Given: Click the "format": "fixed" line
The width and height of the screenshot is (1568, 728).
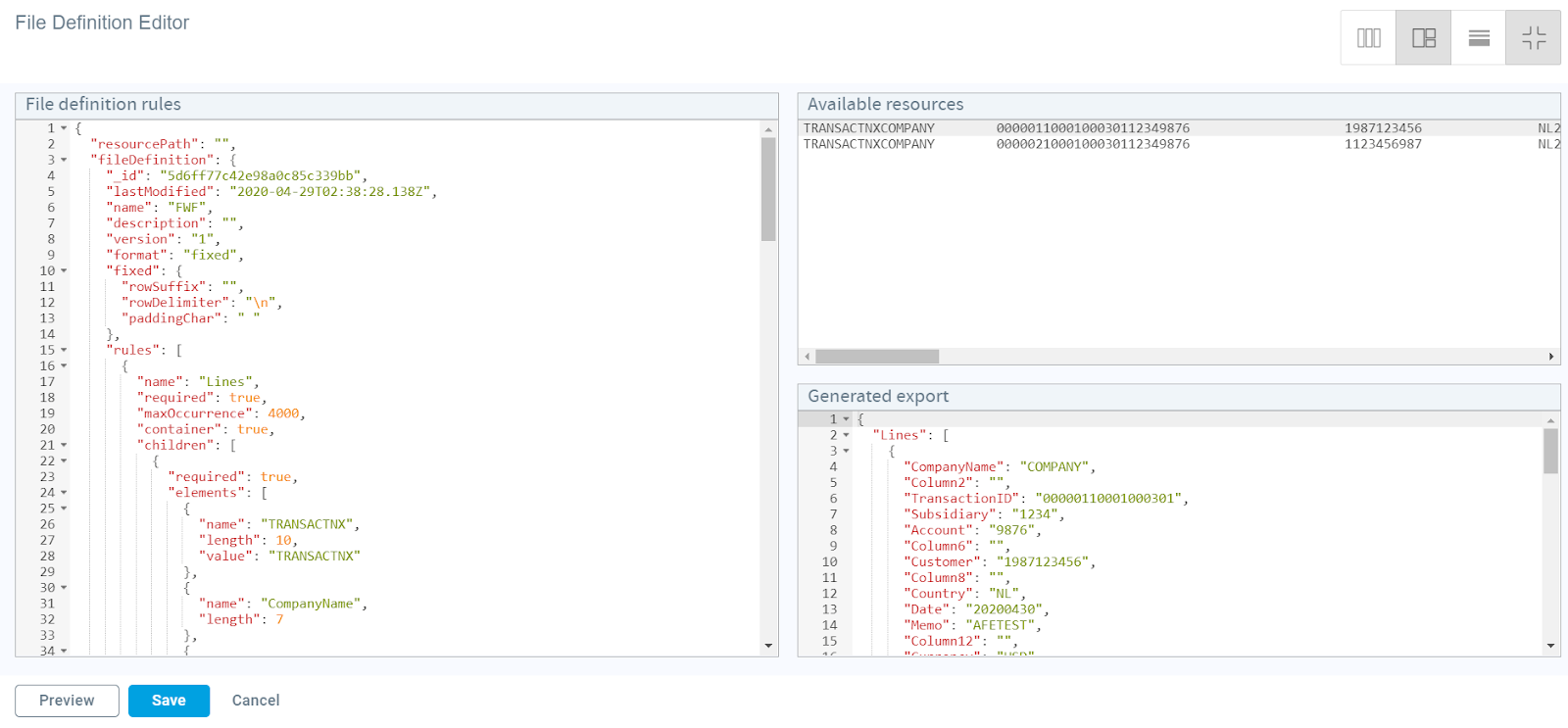Looking at the screenshot, I should (x=174, y=255).
